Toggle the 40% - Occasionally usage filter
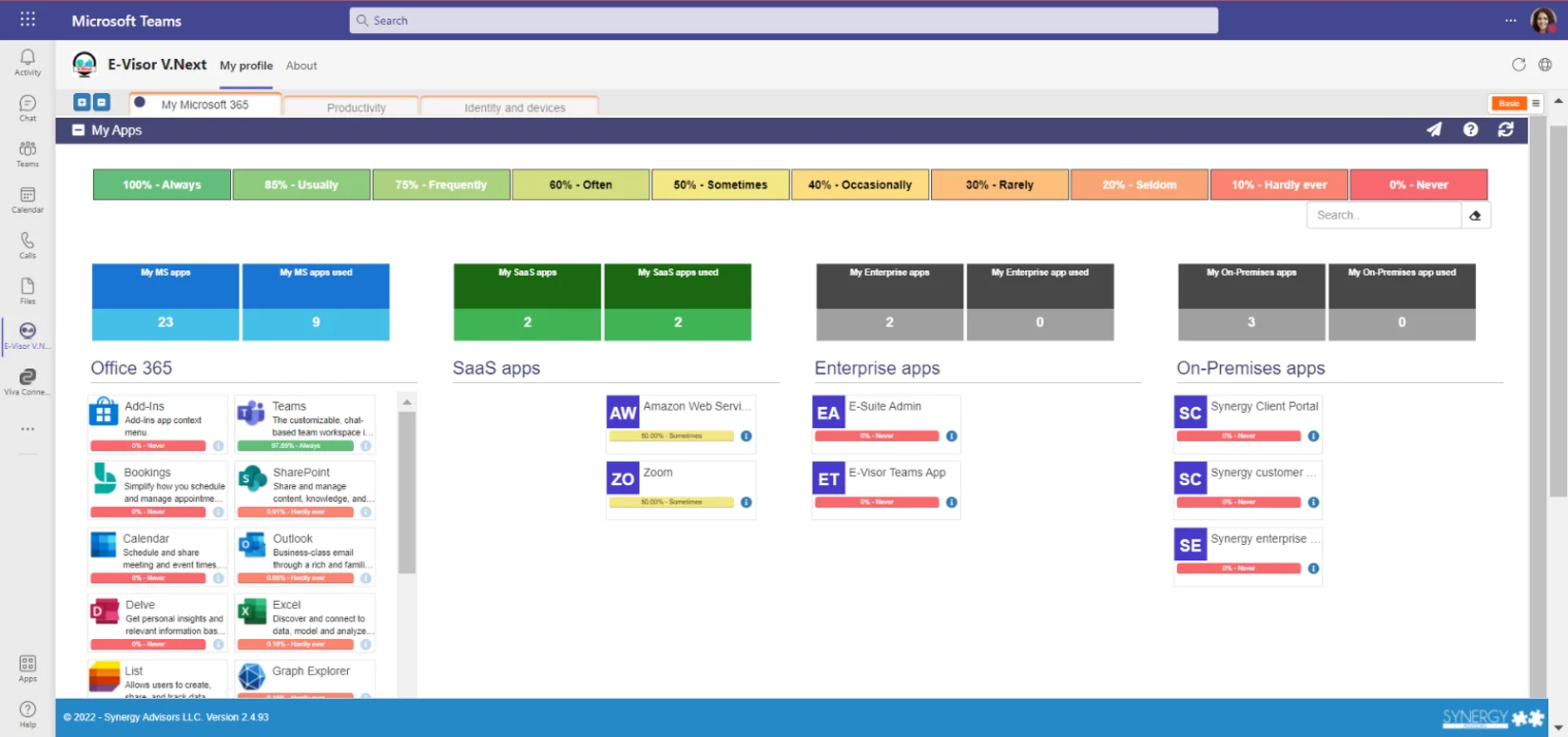The image size is (1568, 737). pyautogui.click(x=861, y=184)
